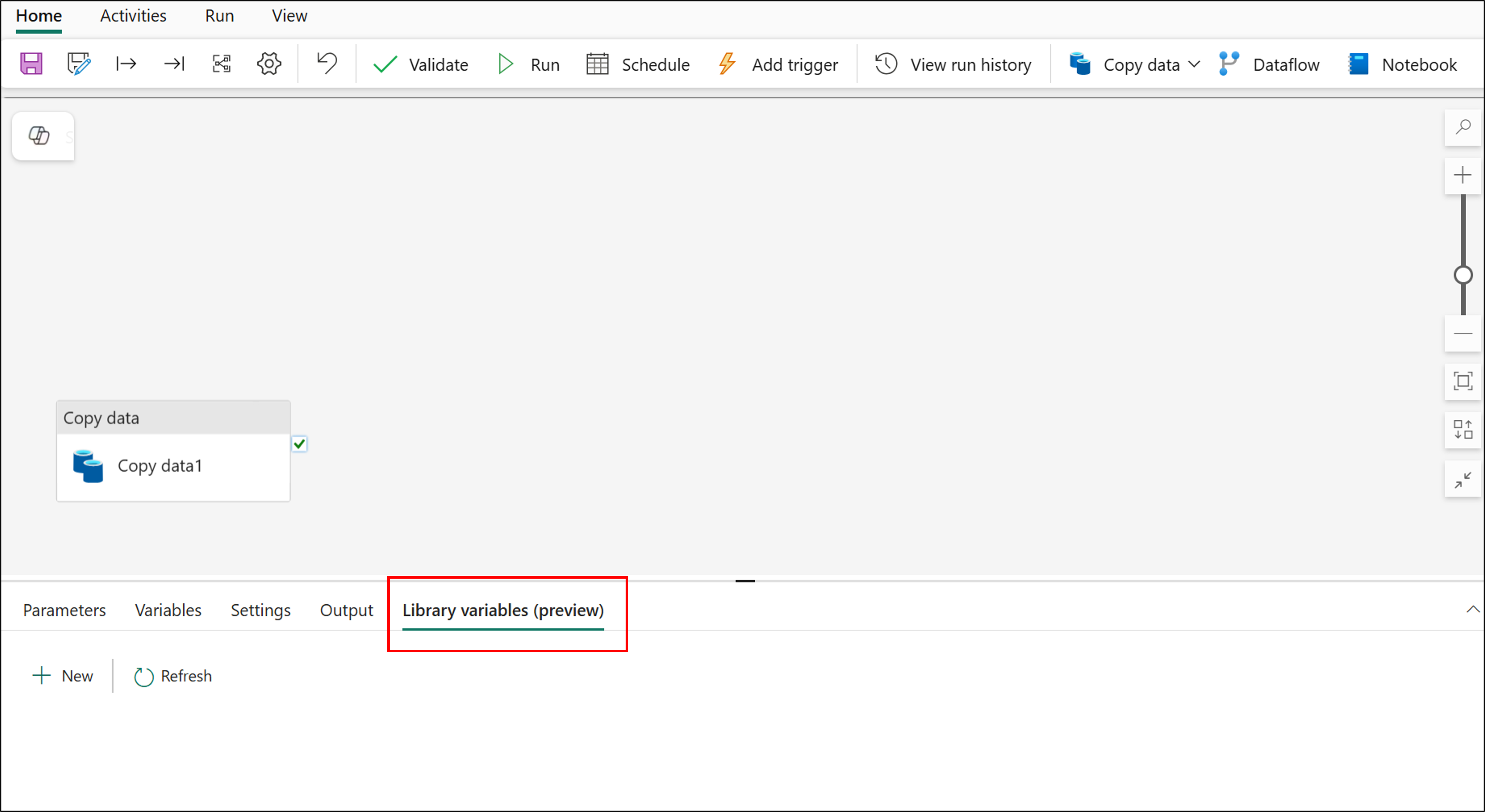Click the auto-align layout icon
The height and width of the screenshot is (812, 1485).
[1462, 429]
